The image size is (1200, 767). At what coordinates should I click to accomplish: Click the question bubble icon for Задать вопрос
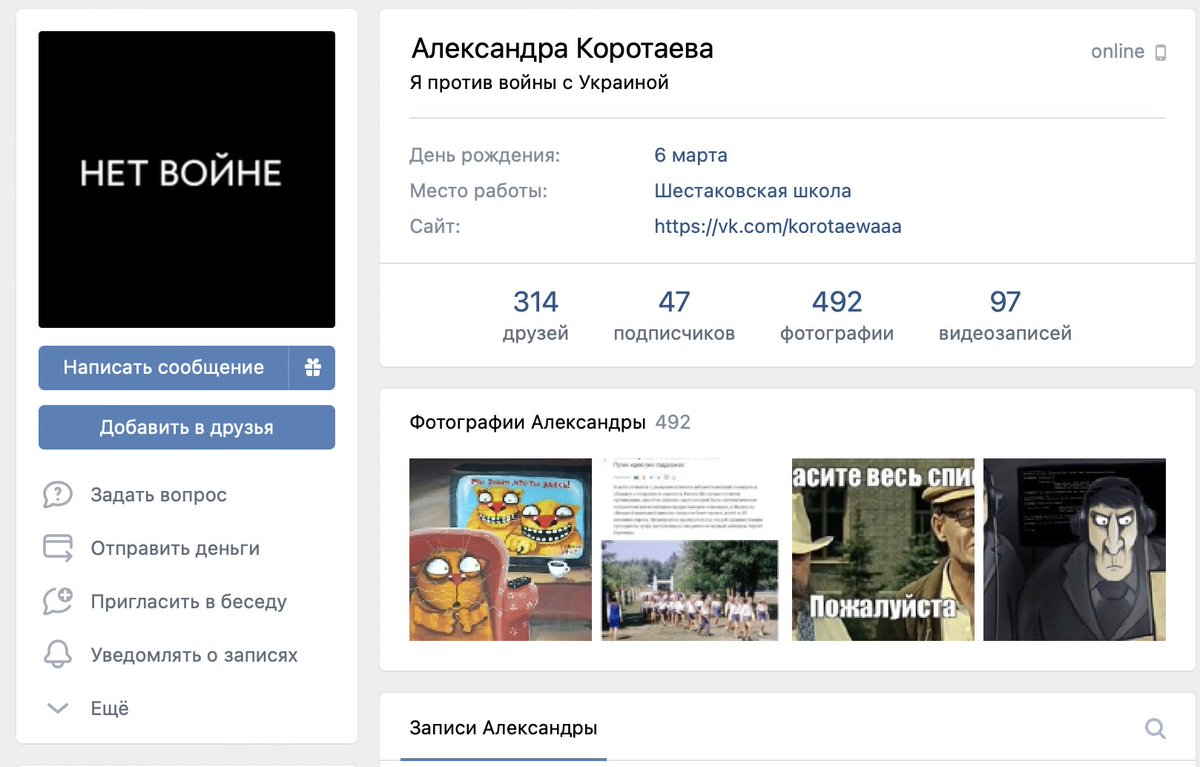click(58, 495)
